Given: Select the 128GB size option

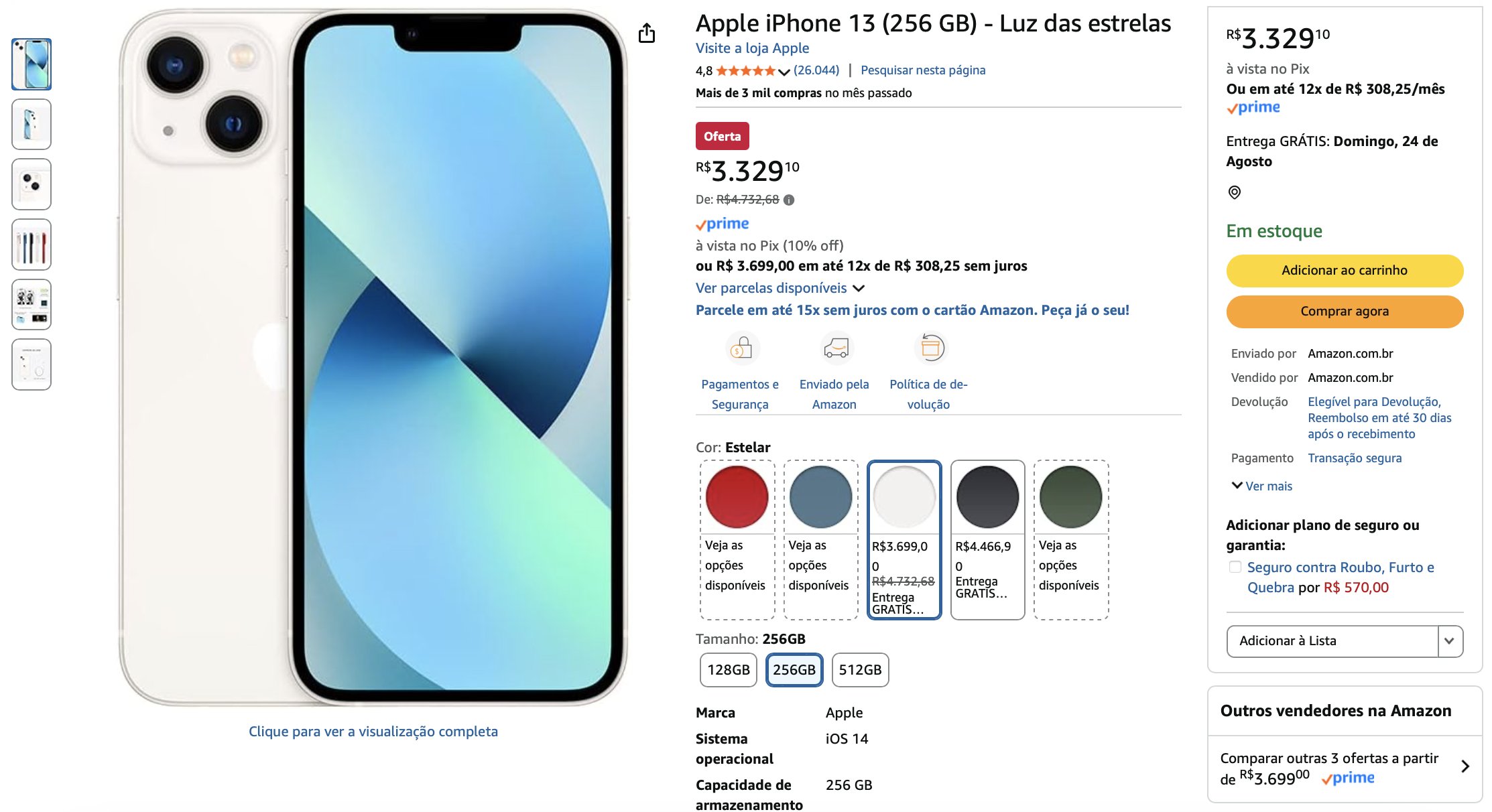Looking at the screenshot, I should 729,669.
